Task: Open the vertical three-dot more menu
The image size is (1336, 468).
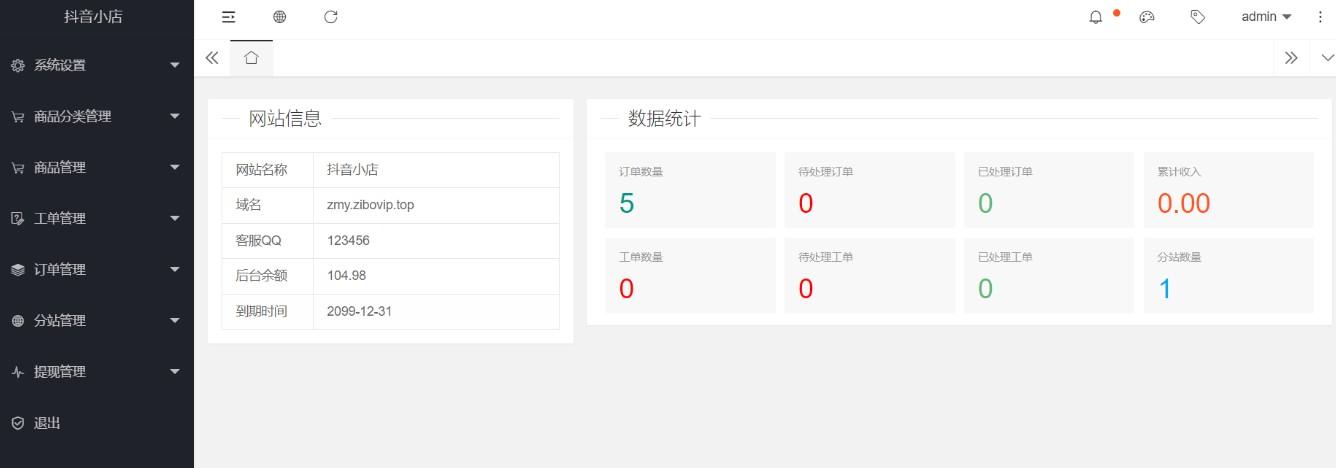Action: 1320,17
